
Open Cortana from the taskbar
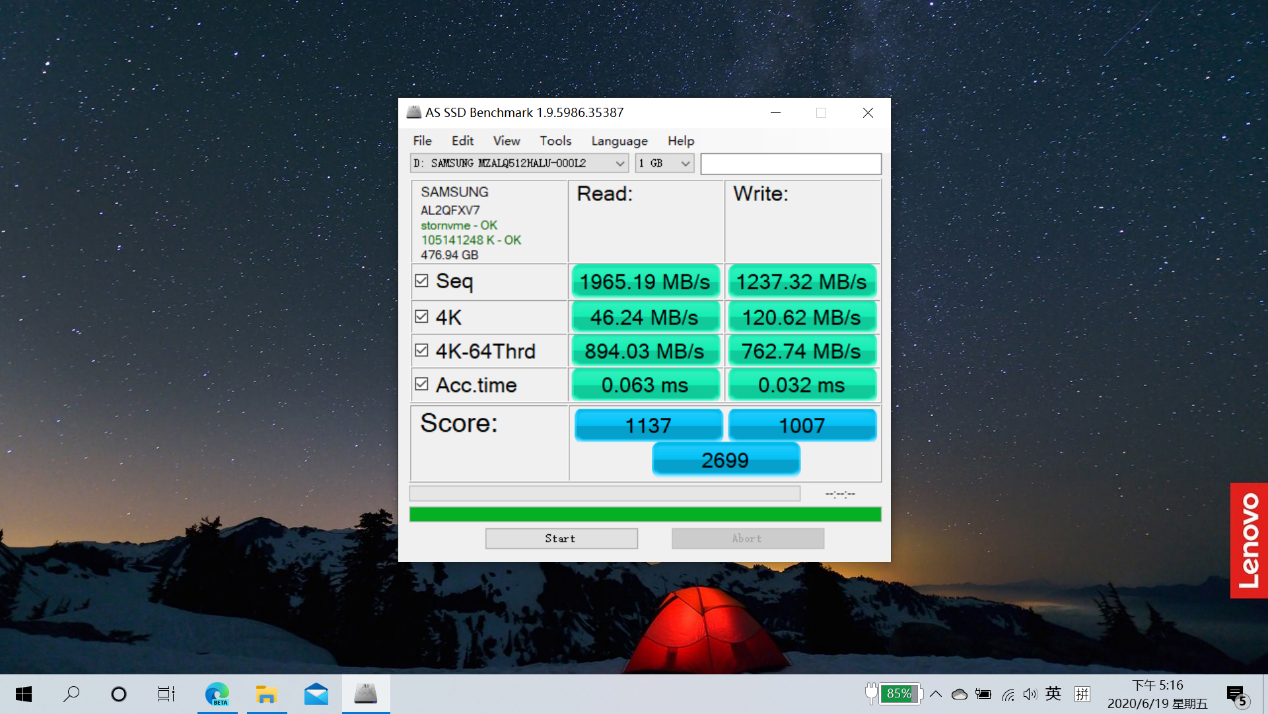(x=119, y=694)
